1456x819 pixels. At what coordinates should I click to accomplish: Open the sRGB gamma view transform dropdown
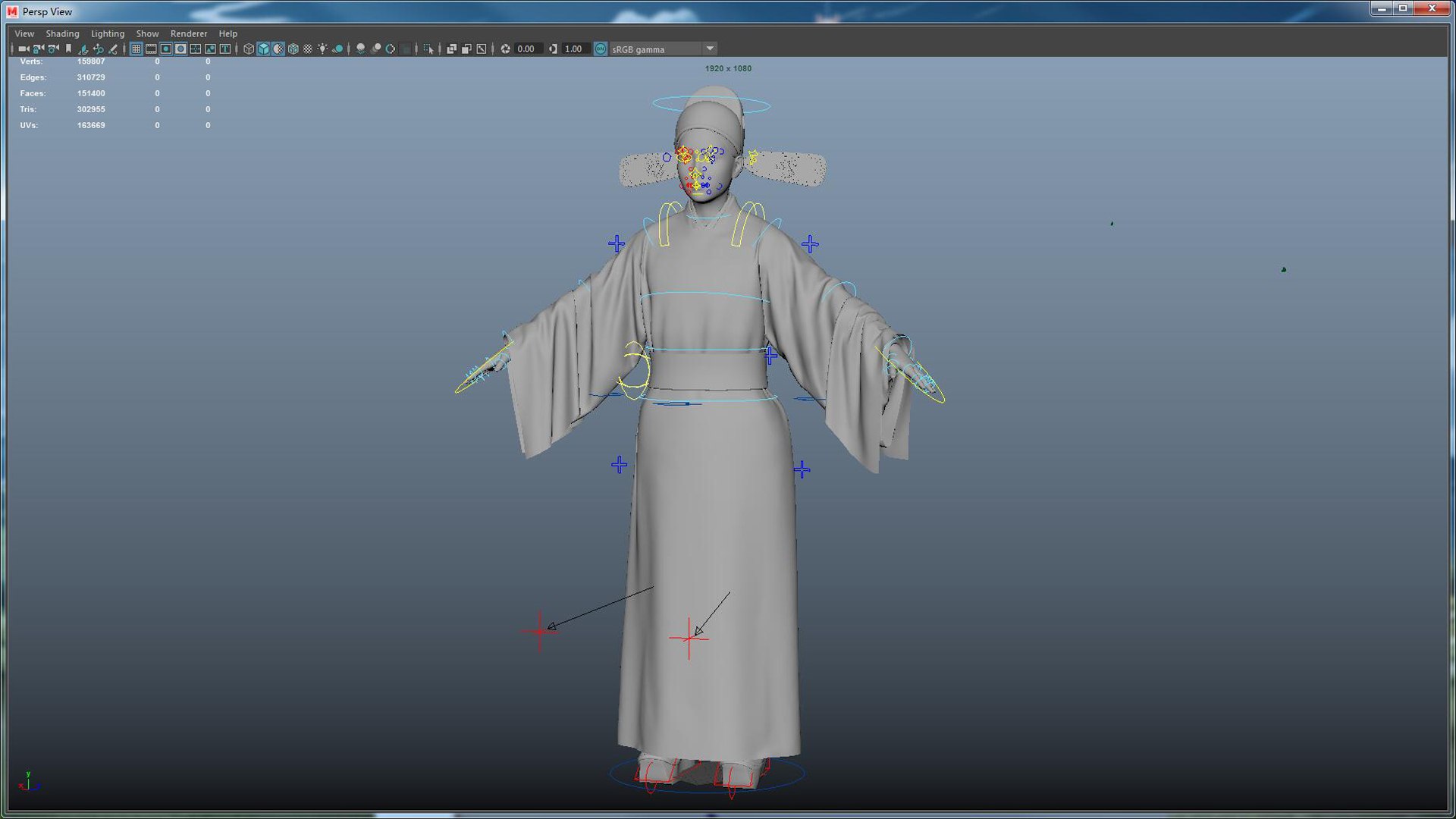click(710, 49)
